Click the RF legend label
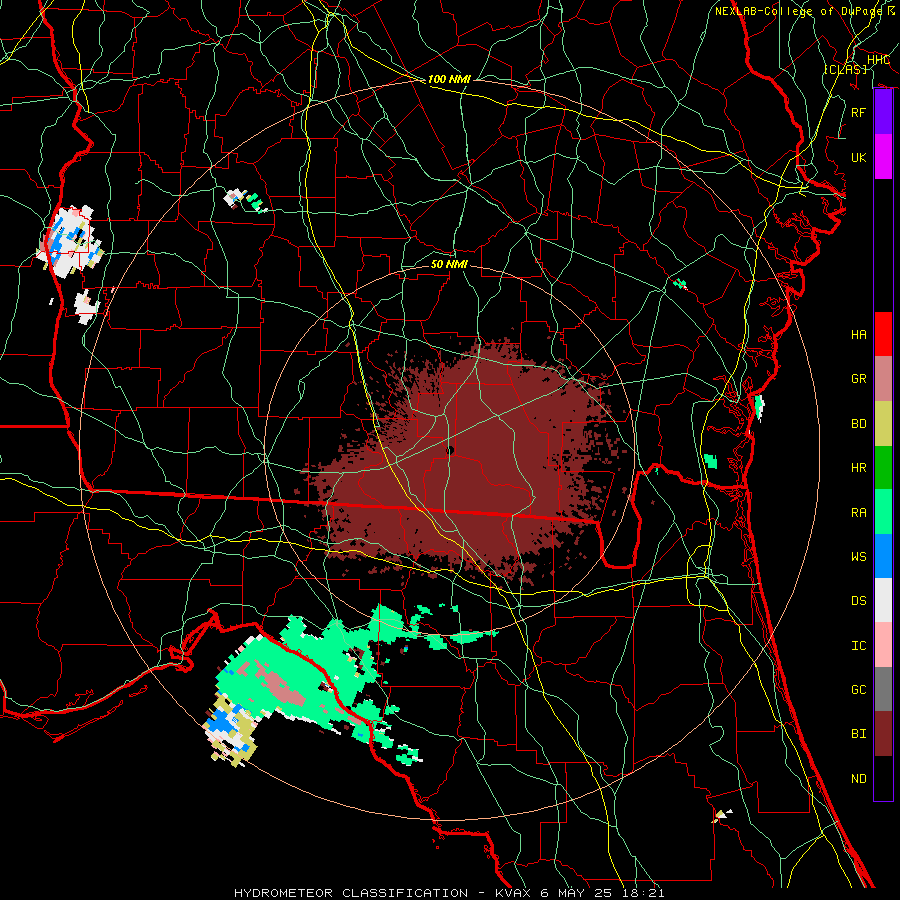Viewport: 900px width, 900px height. click(x=859, y=112)
